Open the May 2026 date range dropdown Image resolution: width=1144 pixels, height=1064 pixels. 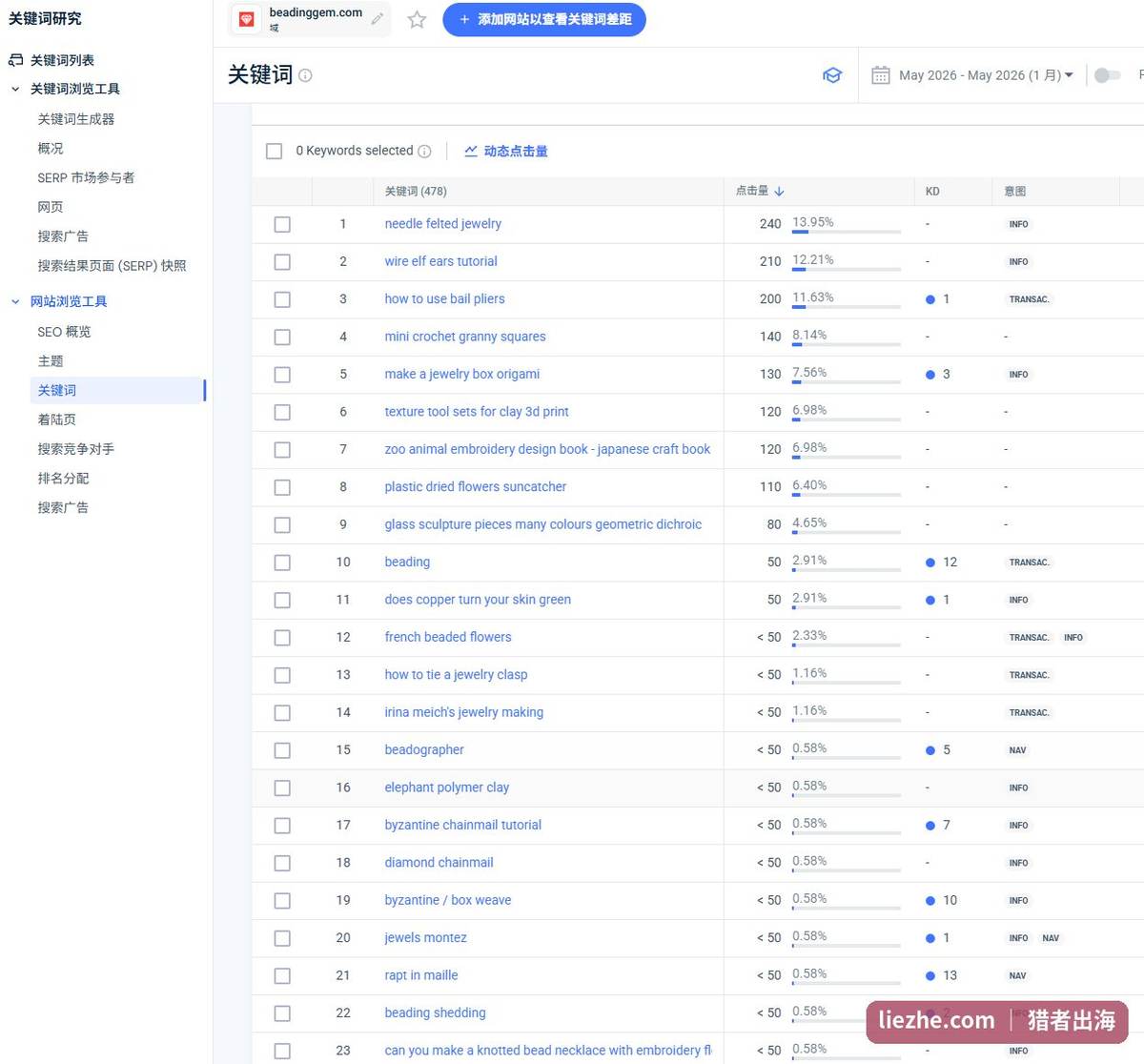986,75
